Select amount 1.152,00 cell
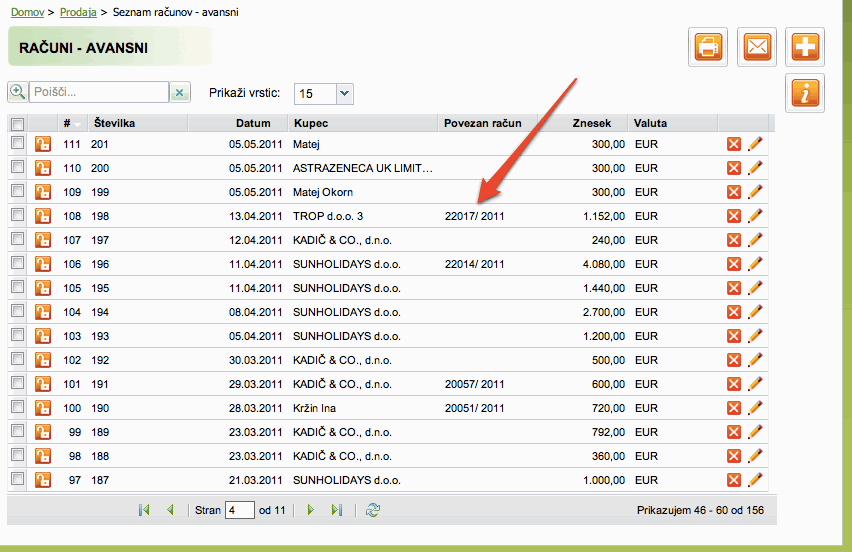Screen dimensions: 852x552 tap(604, 216)
